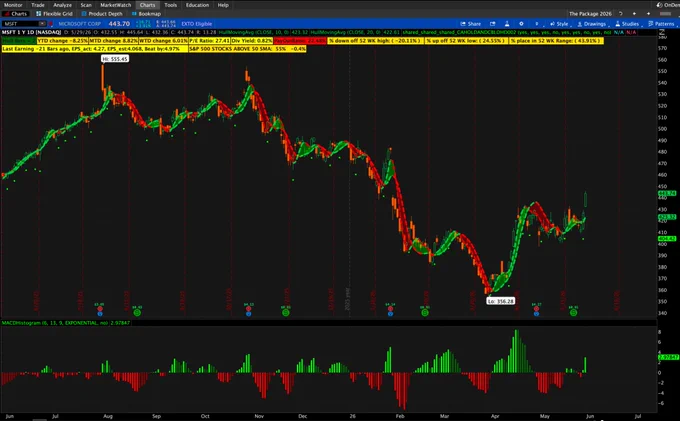Click the EXTO Eligible label
The image size is (680, 421).
click(x=197, y=24)
